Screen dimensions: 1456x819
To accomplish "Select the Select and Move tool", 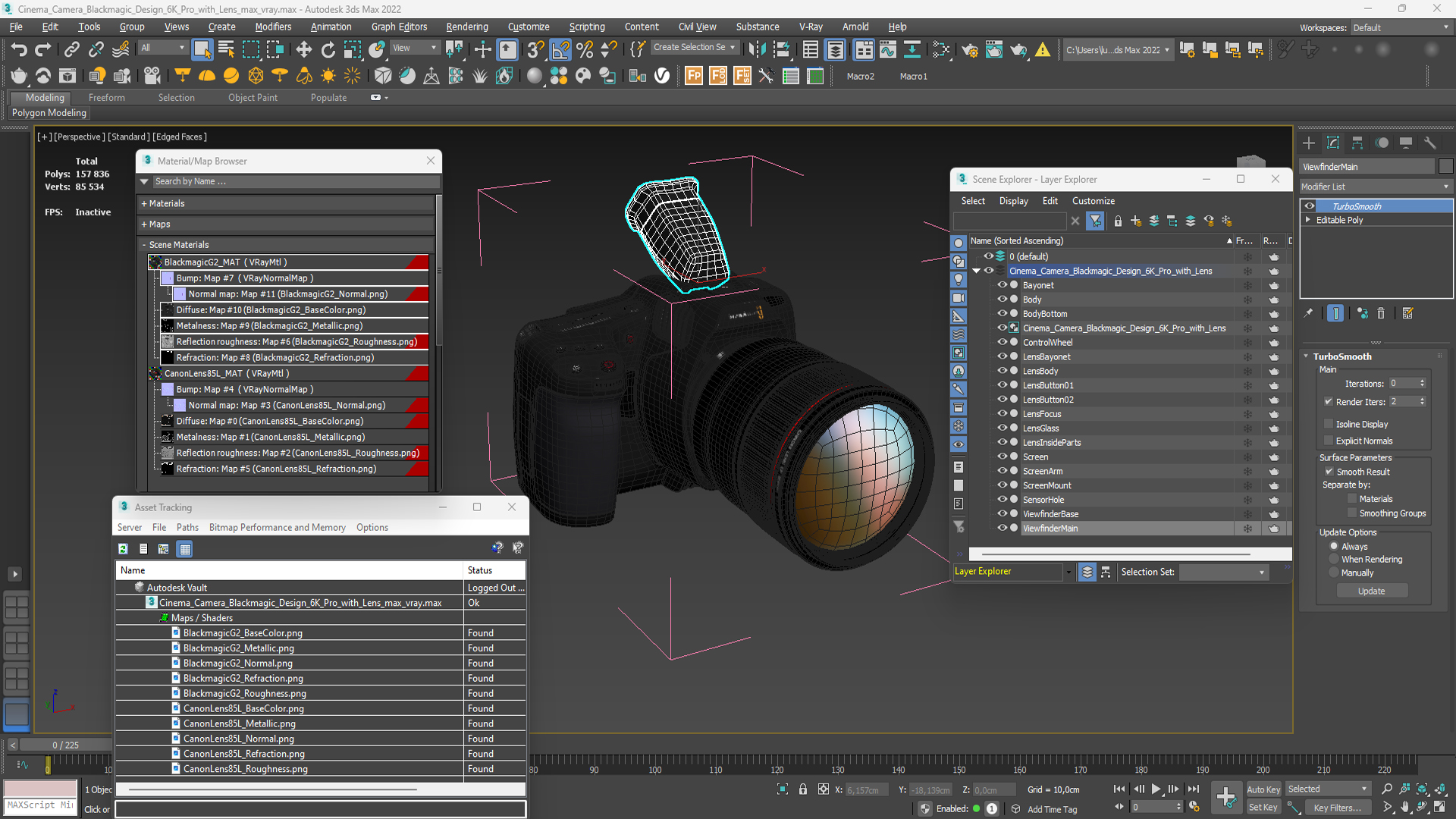I will coord(303,49).
